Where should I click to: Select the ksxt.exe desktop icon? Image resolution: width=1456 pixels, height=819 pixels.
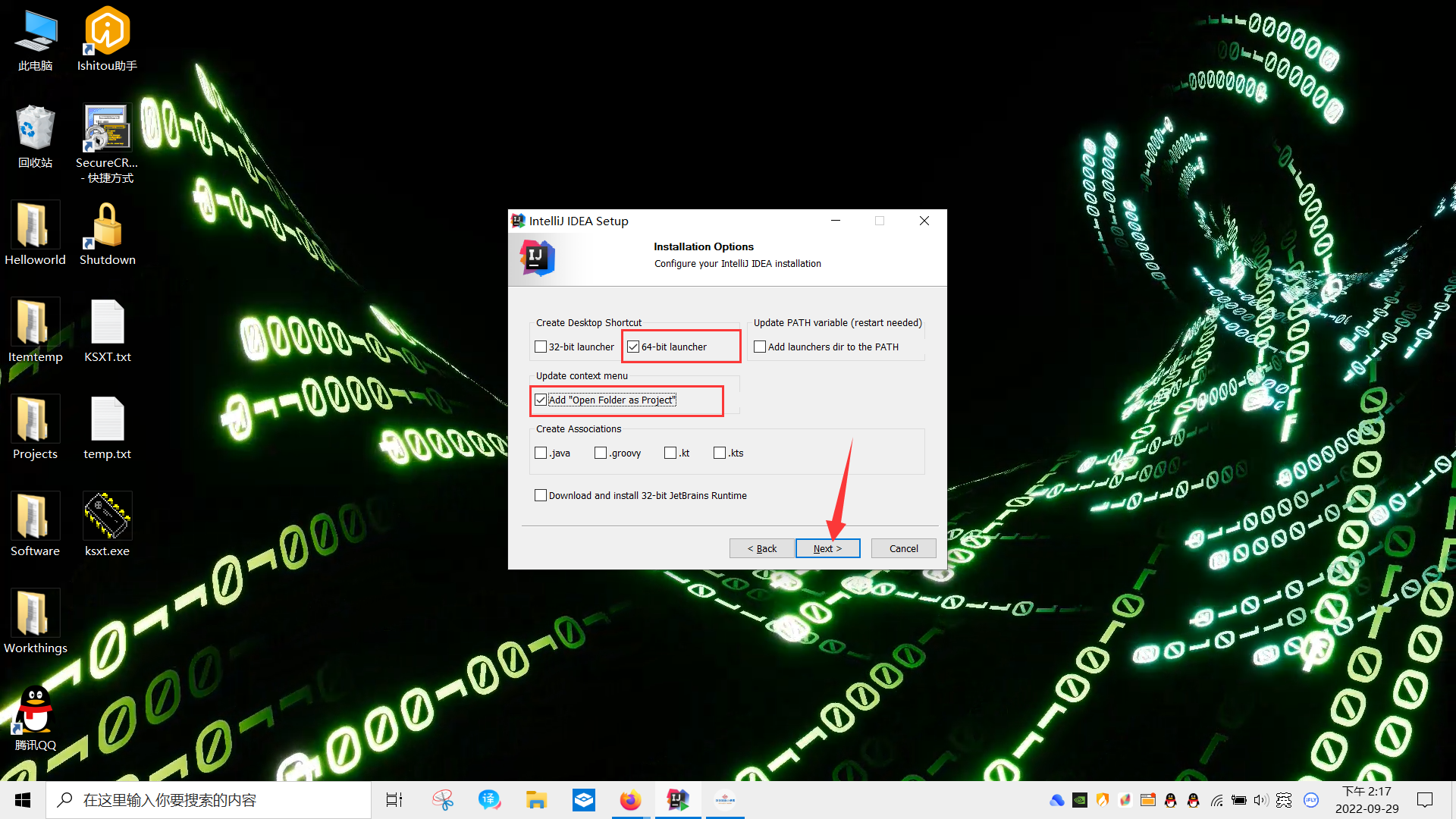coord(107,516)
